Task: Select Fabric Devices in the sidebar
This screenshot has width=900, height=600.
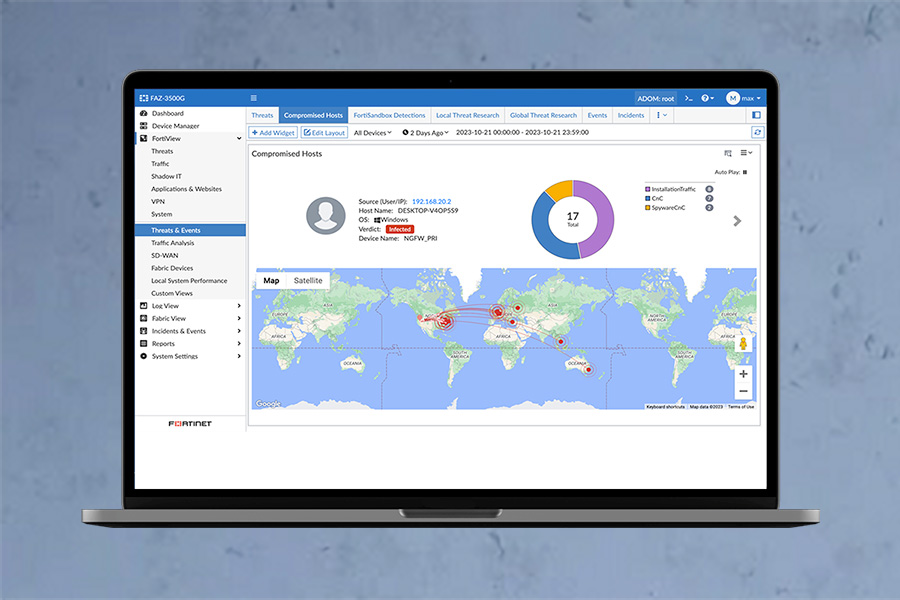Action: [172, 268]
